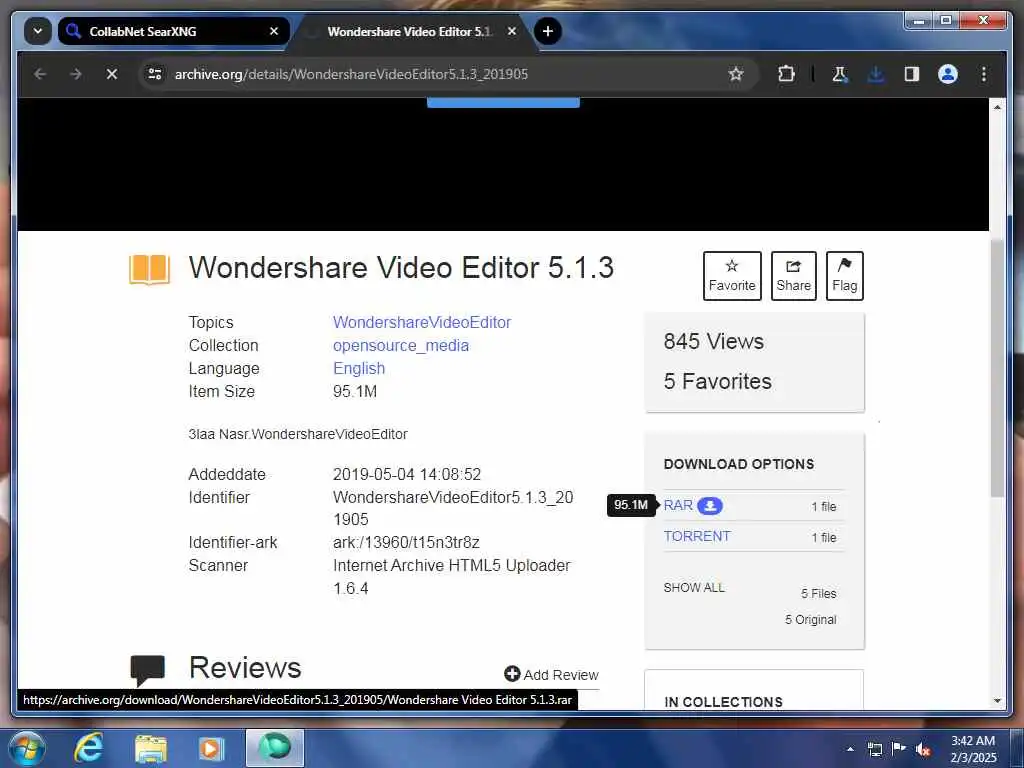
Task: Select the active browser taskbar button
Action: 274,748
